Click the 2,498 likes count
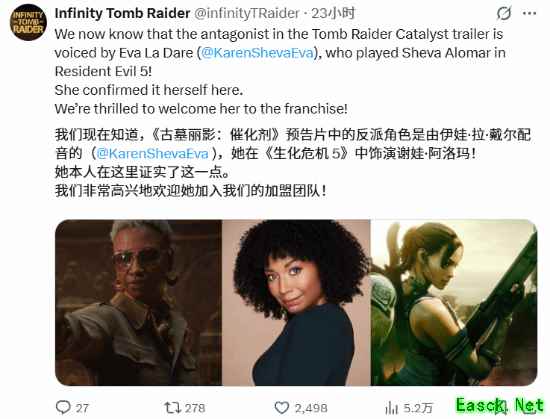 (311, 408)
